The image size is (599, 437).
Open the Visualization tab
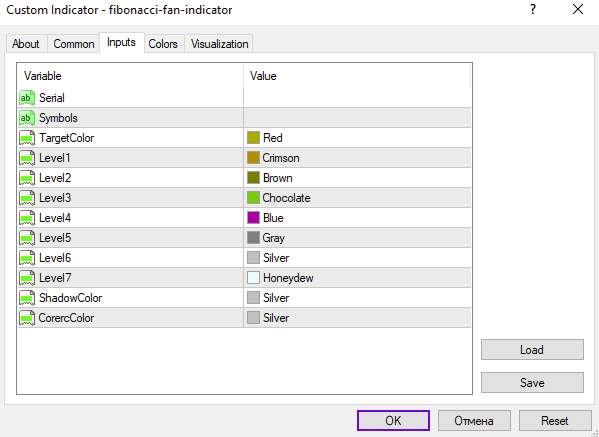pyautogui.click(x=220, y=44)
